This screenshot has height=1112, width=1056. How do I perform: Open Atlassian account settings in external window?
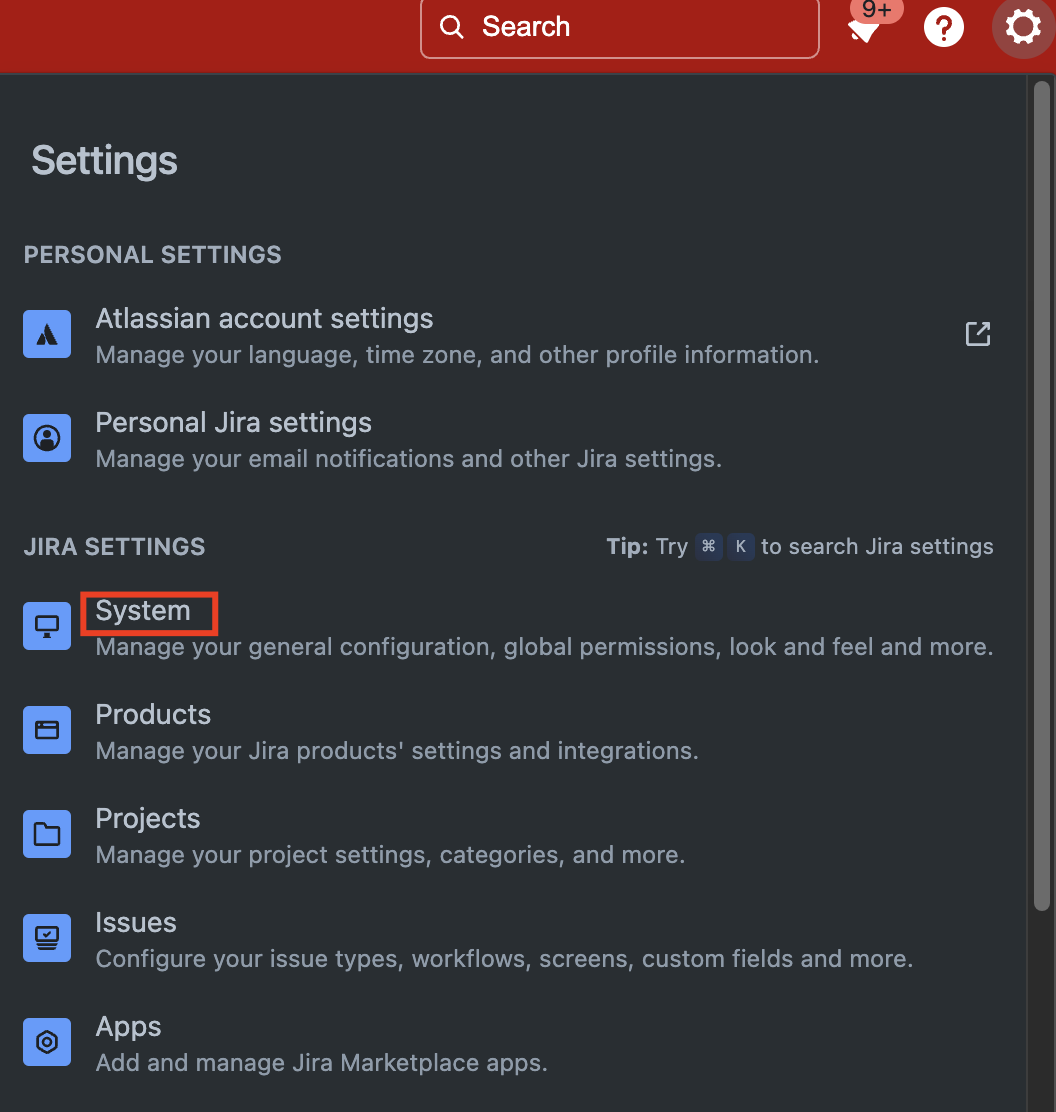point(977,333)
